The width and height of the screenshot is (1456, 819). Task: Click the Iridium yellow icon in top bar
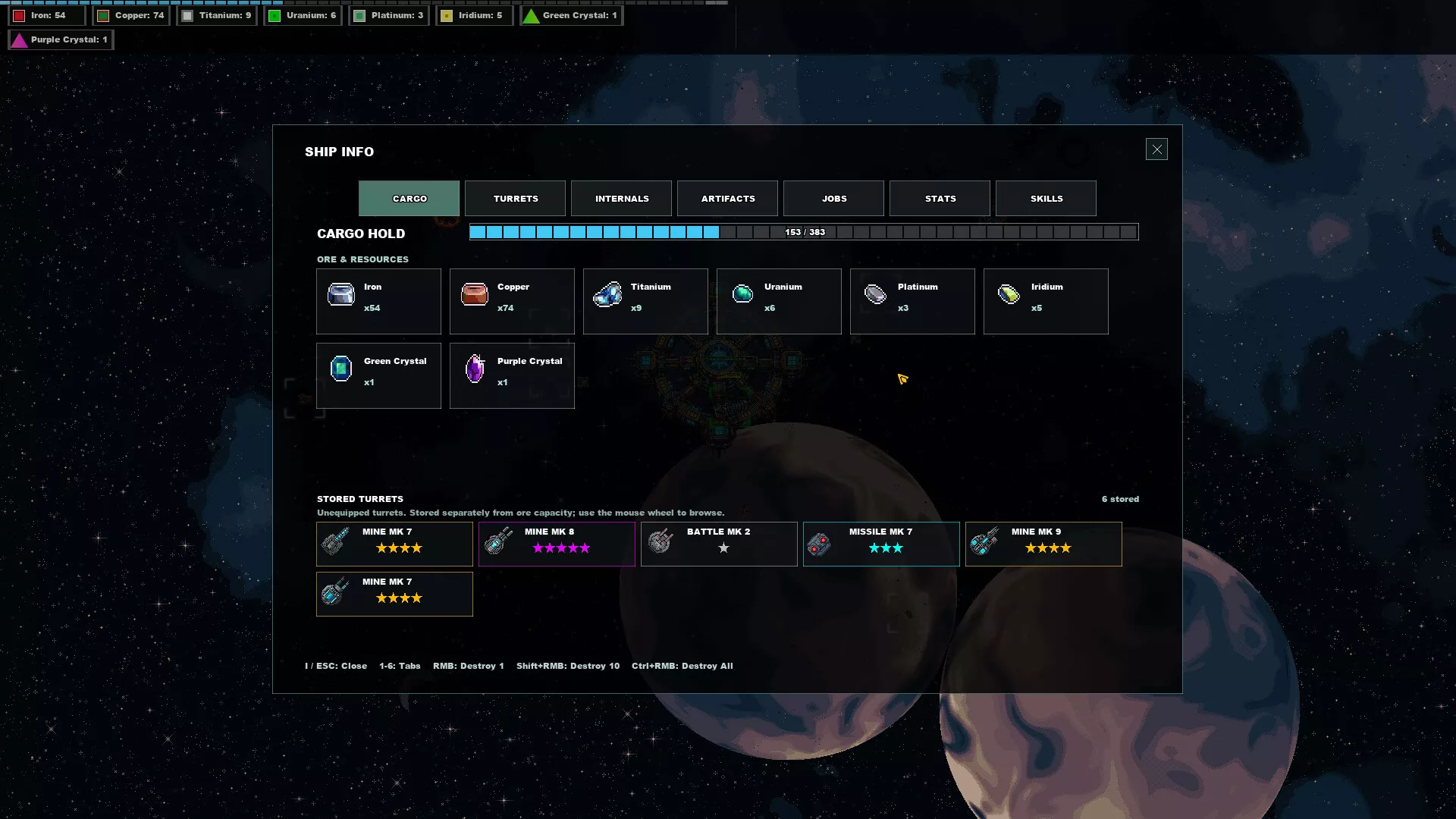[x=447, y=15]
